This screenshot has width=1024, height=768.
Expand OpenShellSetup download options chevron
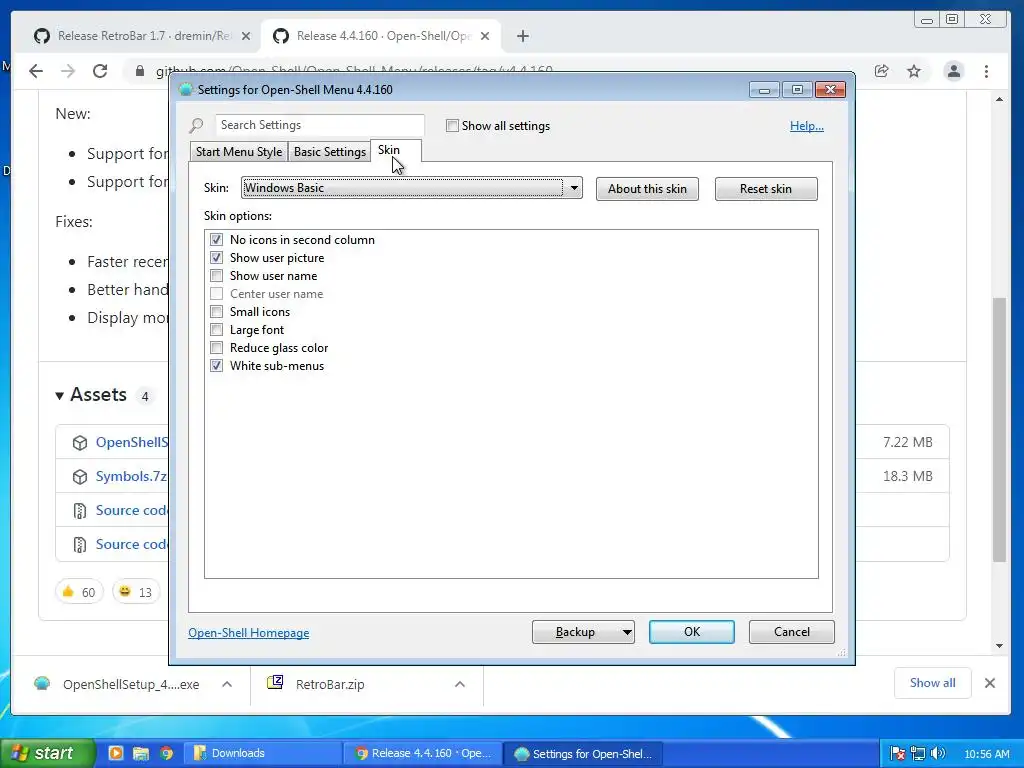click(x=227, y=684)
